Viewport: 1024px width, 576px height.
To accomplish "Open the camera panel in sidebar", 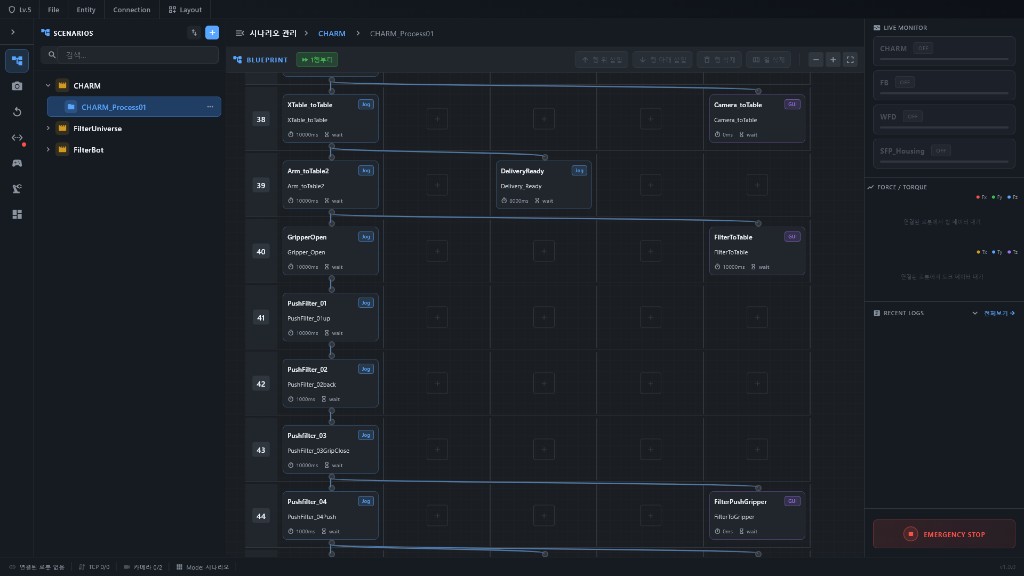I will pyautogui.click(x=17, y=86).
